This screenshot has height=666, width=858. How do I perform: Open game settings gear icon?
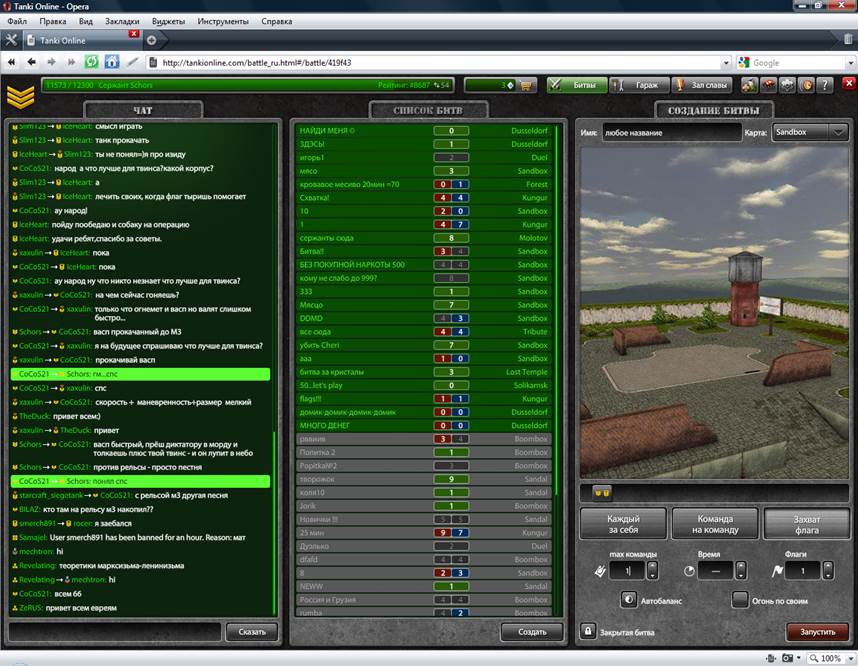(787, 85)
